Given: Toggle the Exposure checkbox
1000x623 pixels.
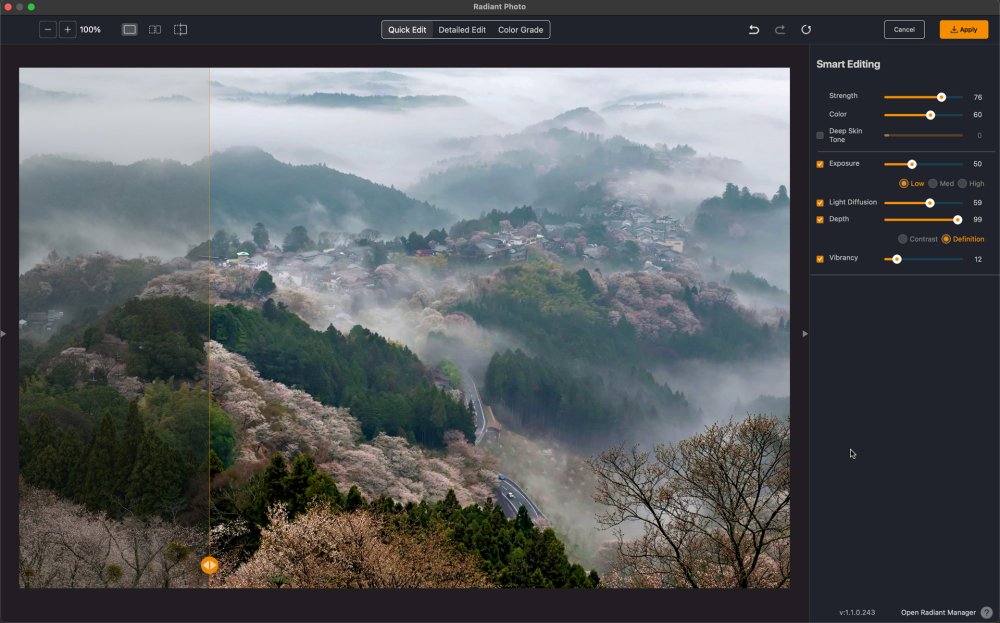Looking at the screenshot, I should click(820, 164).
